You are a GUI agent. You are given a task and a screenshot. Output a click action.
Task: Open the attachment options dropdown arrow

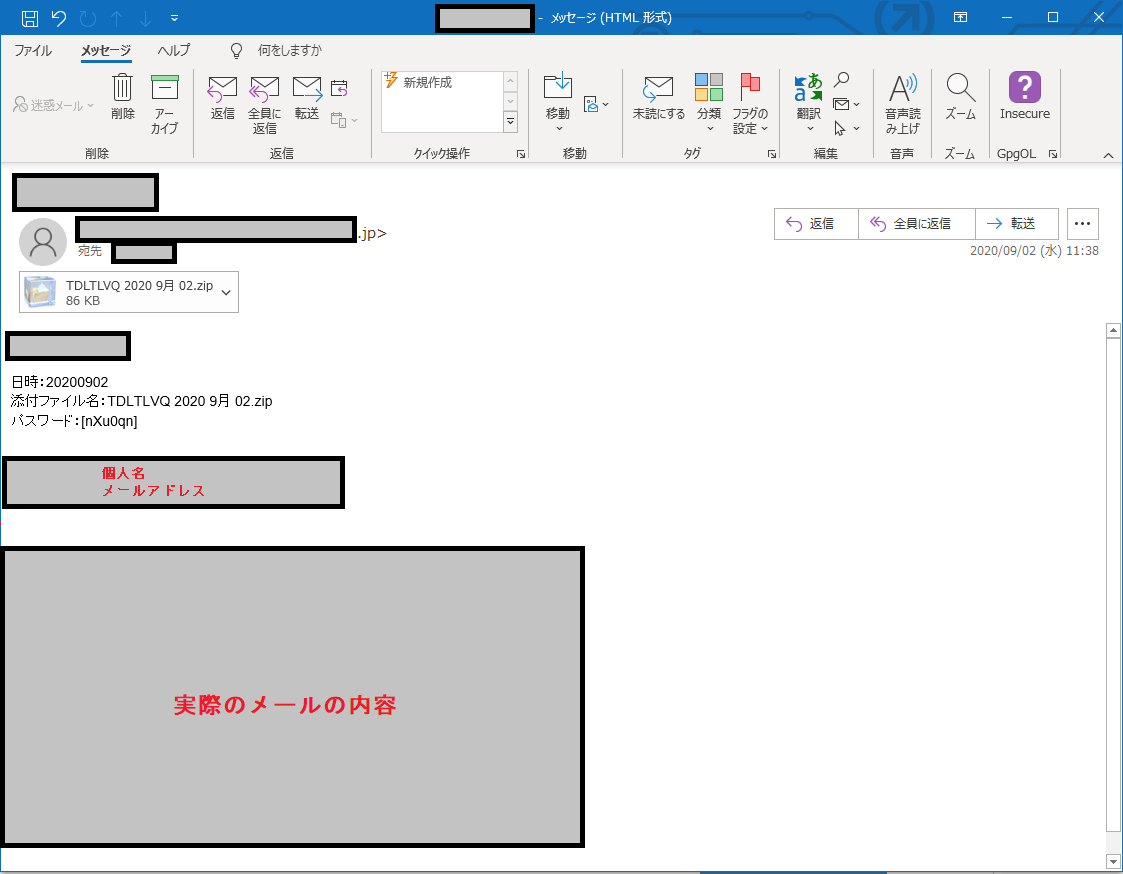coord(226,292)
